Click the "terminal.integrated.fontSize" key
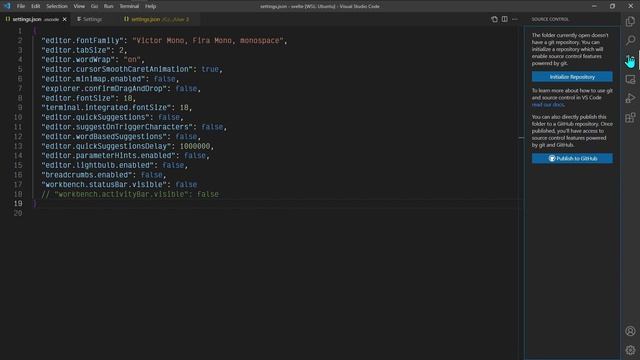Viewport: 640px width, 360px height. click(106, 108)
